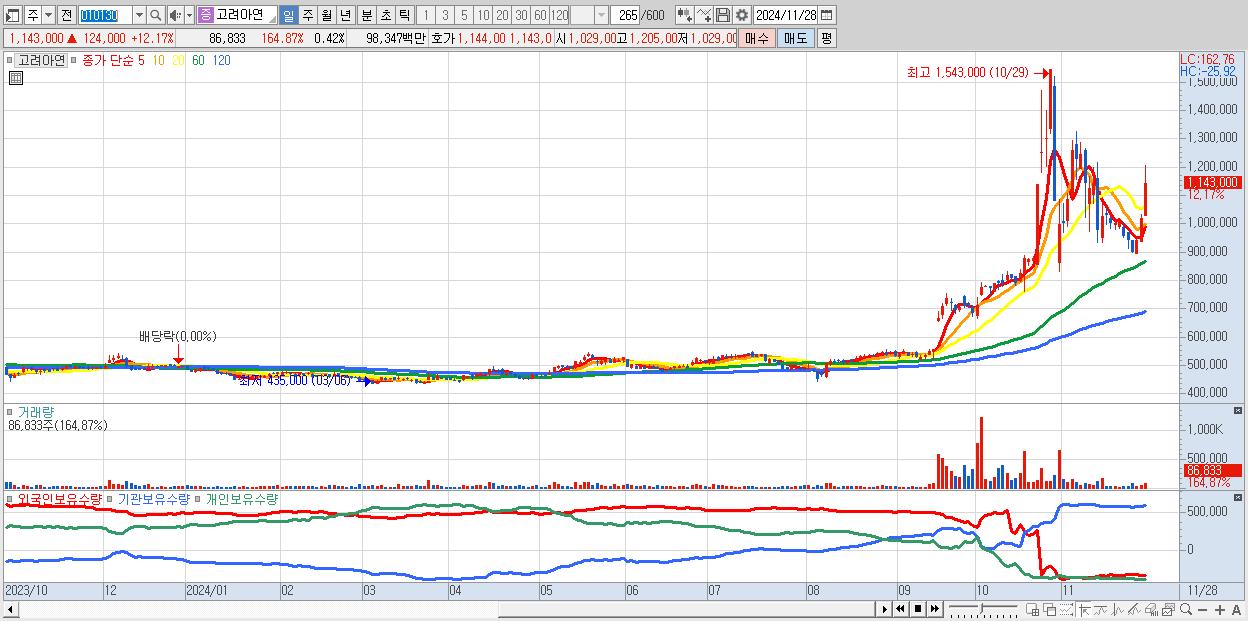Click the magnifier zoom icon
This screenshot has height=621, width=1248.
1186,610
